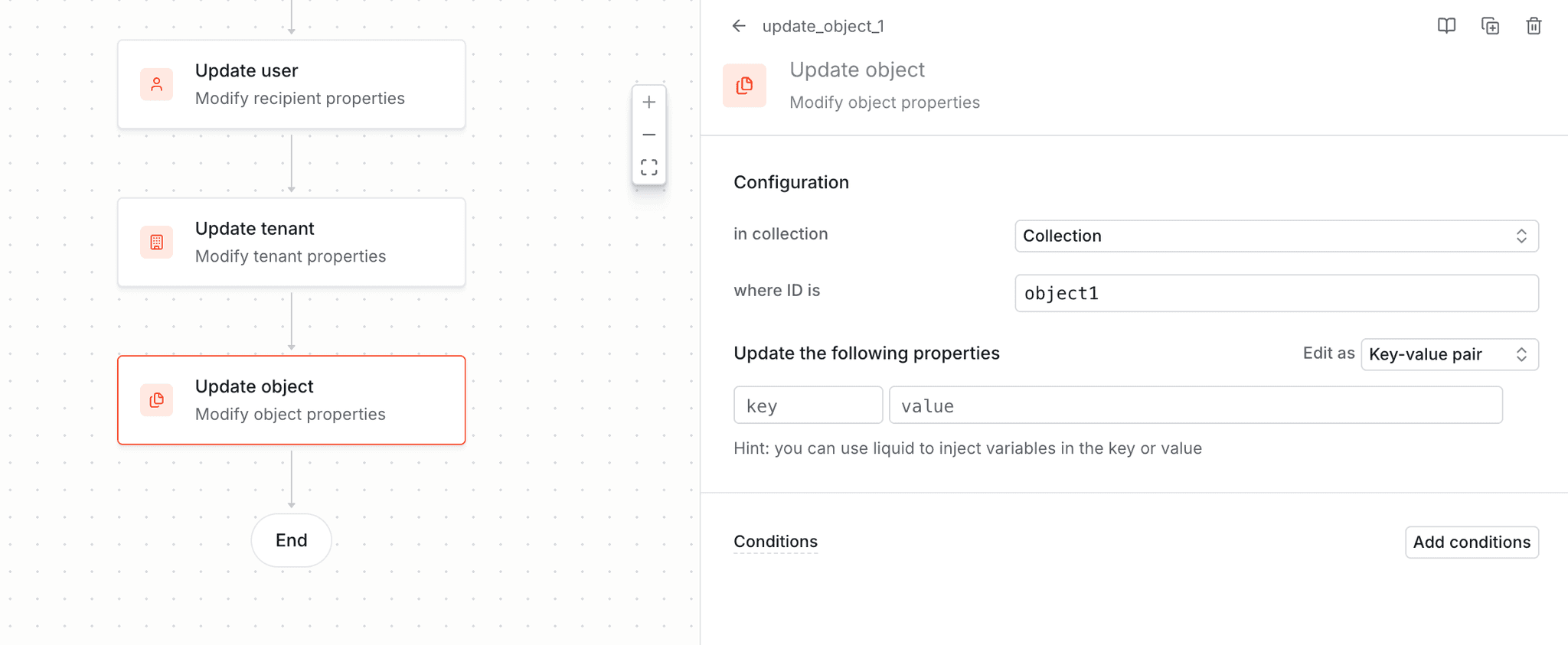Click the zoom-out minus control
The image size is (1568, 645).
(648, 134)
